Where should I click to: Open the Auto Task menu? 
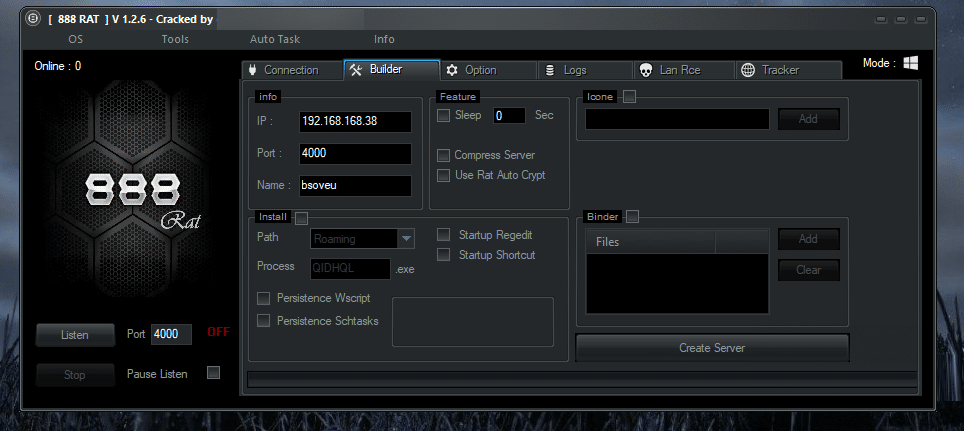pos(274,39)
